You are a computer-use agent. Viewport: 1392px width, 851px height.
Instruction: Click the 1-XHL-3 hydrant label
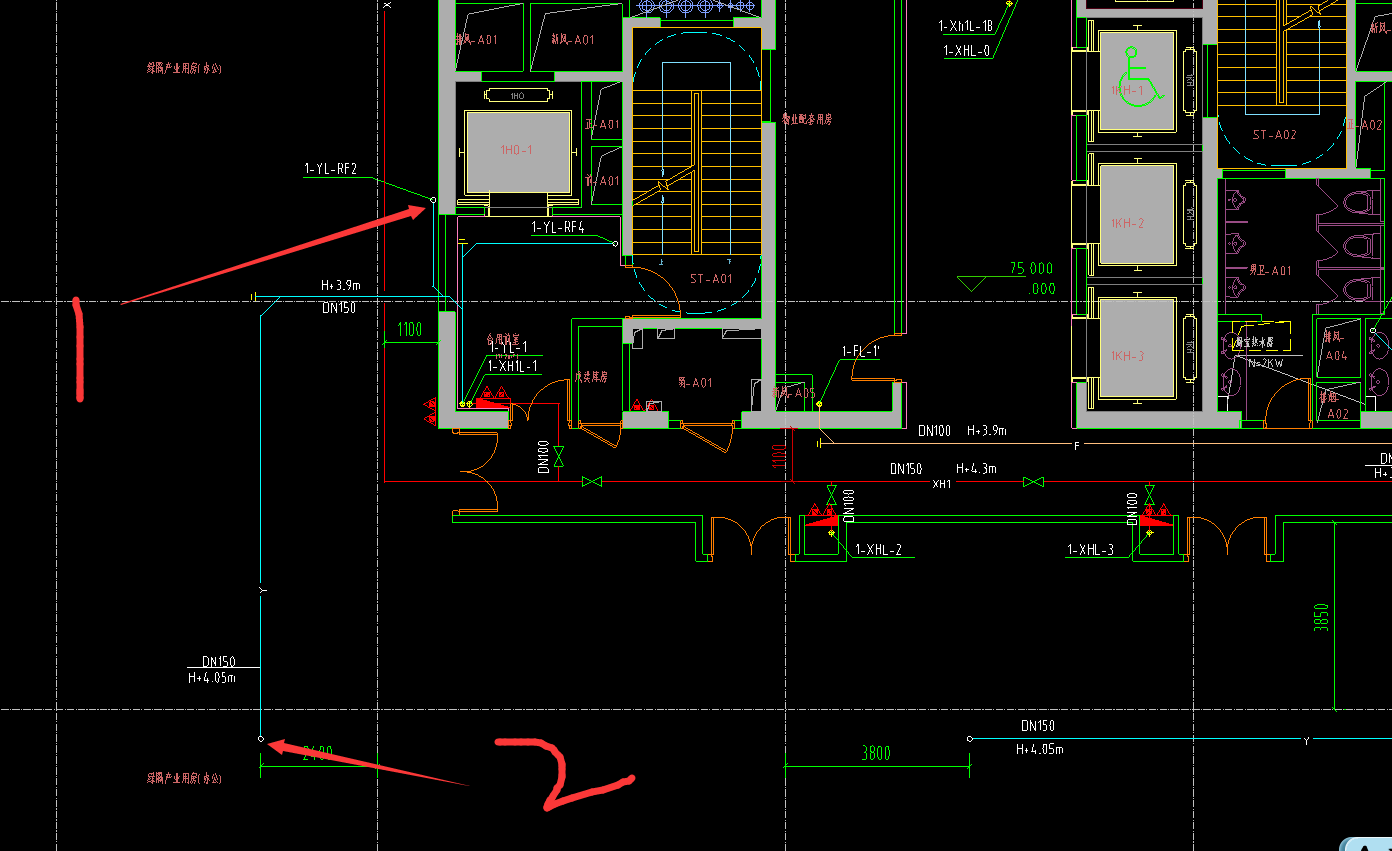tap(1090, 550)
